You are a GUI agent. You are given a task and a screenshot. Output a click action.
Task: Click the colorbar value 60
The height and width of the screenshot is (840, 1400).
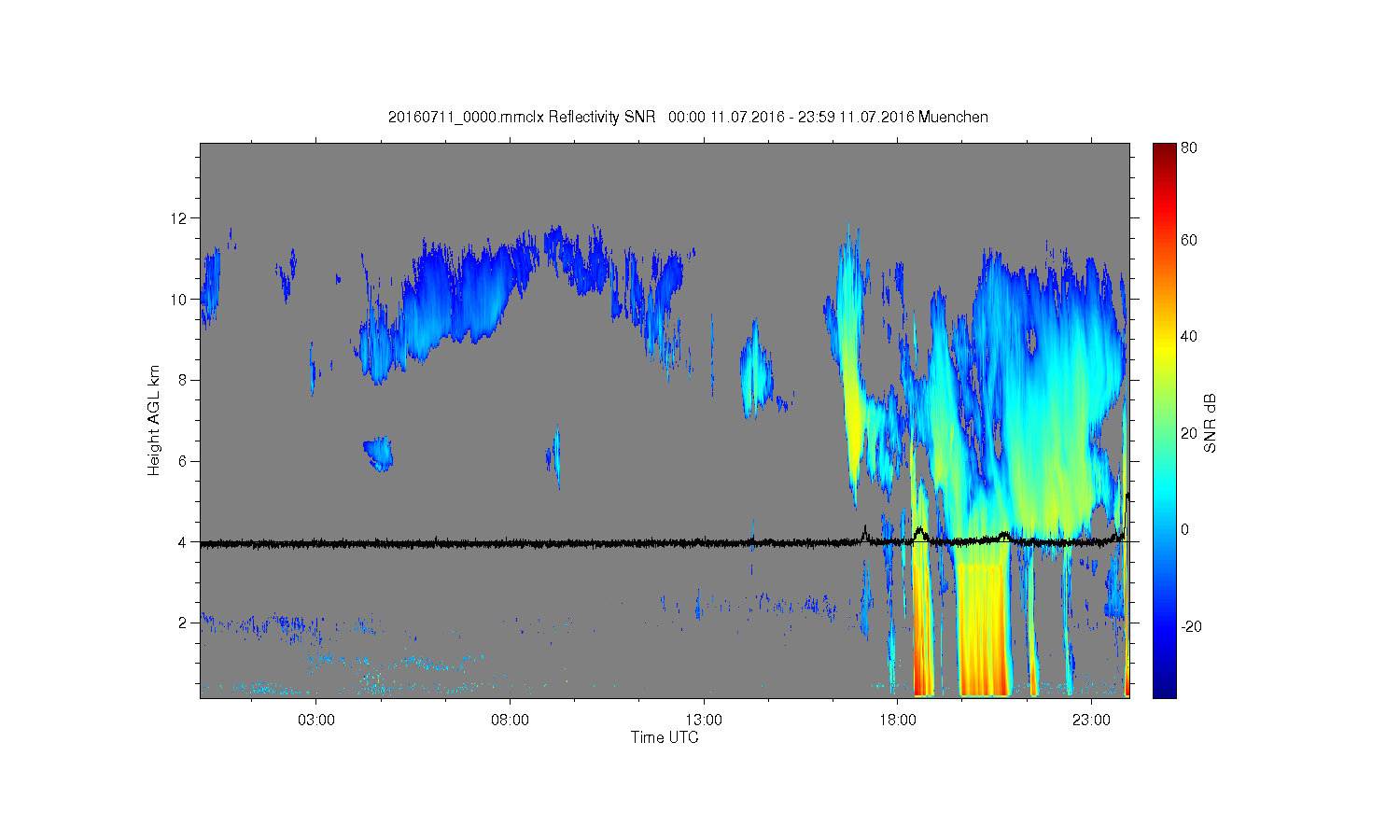click(1189, 240)
